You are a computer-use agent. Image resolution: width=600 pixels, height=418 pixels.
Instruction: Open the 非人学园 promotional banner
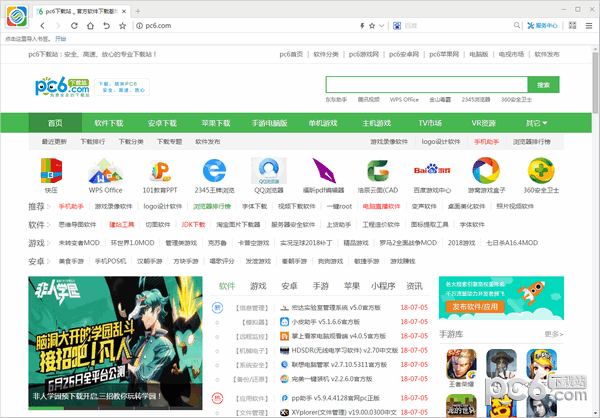coord(115,343)
